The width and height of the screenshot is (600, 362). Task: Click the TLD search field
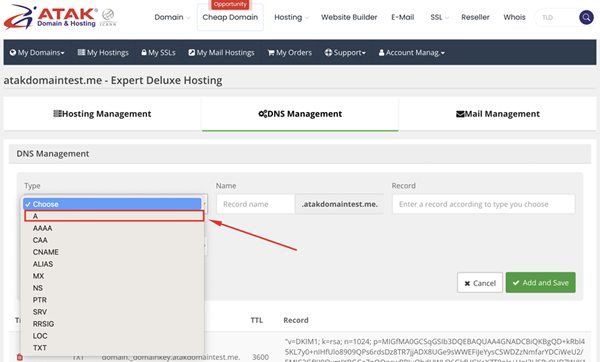pos(557,17)
